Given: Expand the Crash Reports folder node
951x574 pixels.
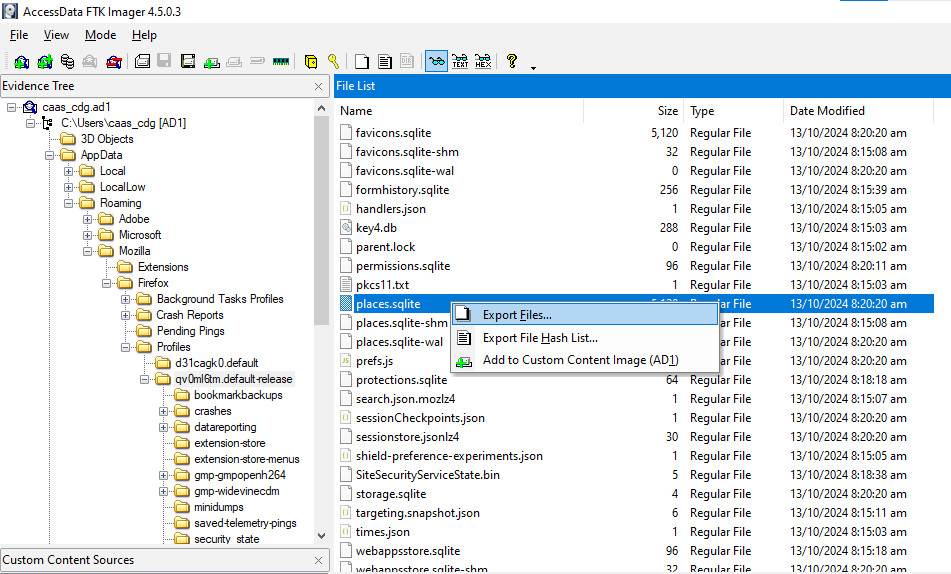Looking at the screenshot, I should pos(126,316).
